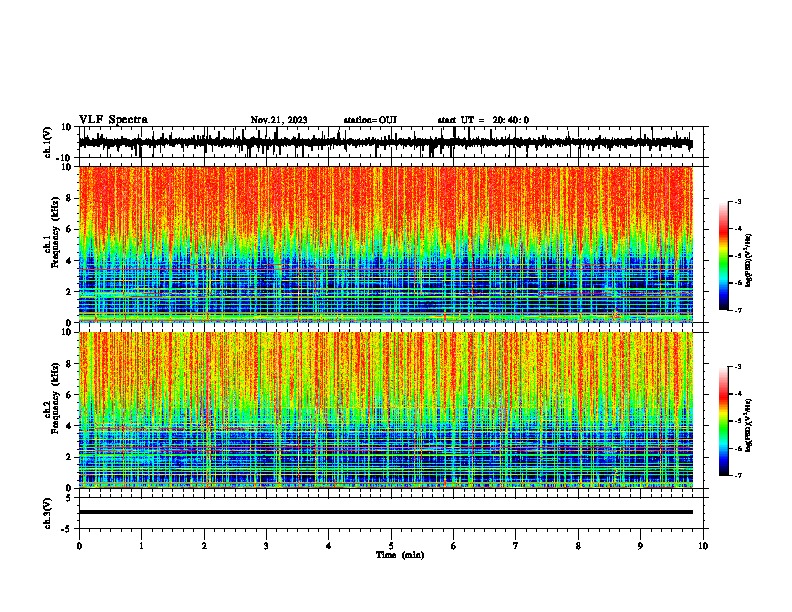The height and width of the screenshot is (612, 792).
Task: Click time axis tick label "0"
Action: (x=79, y=546)
